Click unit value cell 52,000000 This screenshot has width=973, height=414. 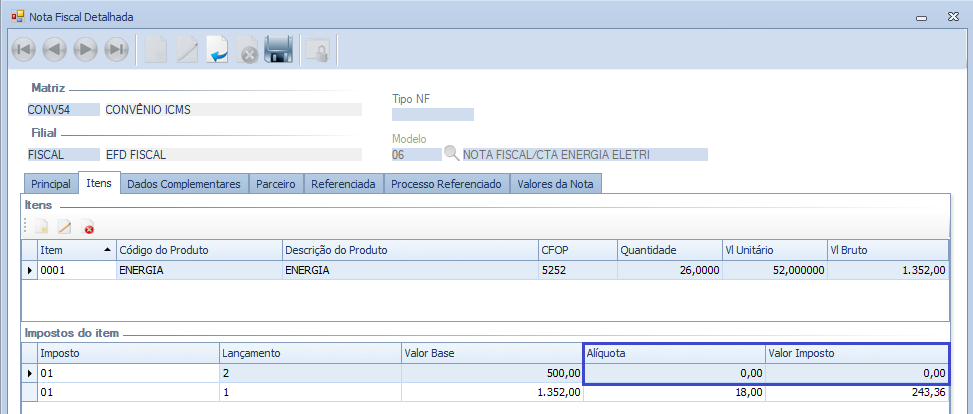coord(774,270)
